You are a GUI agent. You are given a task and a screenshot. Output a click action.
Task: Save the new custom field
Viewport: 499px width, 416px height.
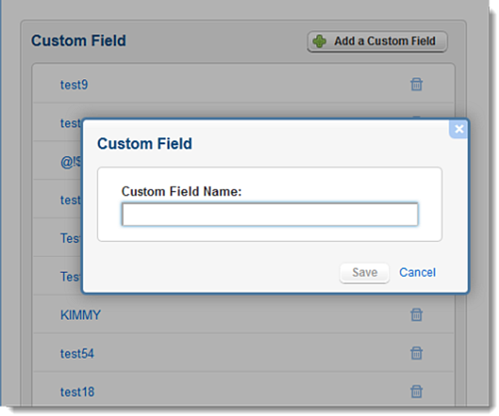(x=364, y=273)
